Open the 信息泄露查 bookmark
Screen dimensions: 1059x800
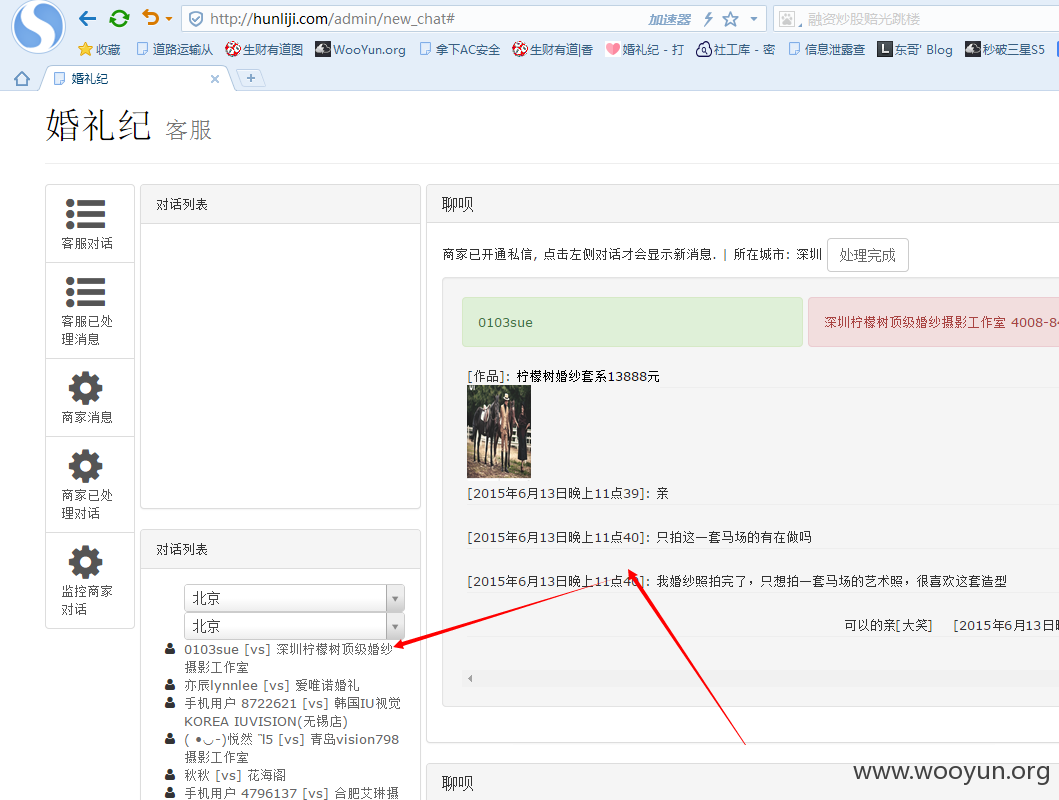(827, 49)
